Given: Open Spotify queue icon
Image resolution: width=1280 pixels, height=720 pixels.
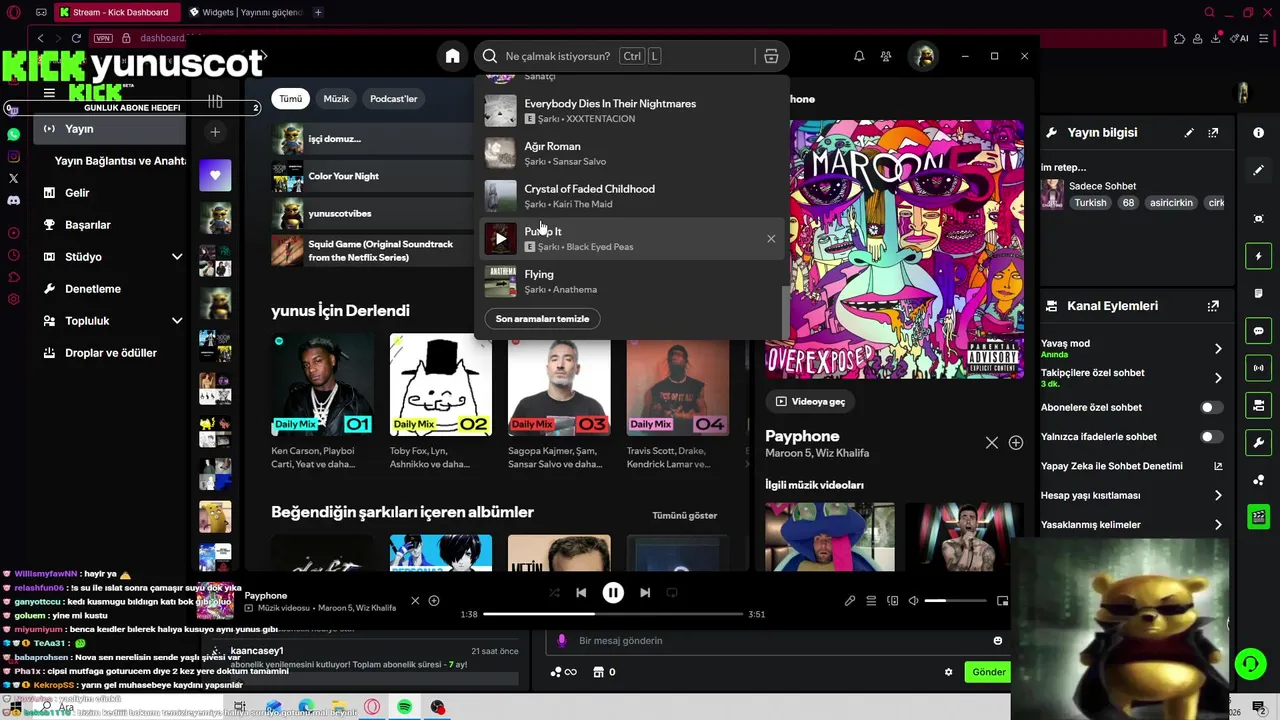Looking at the screenshot, I should tap(871, 601).
